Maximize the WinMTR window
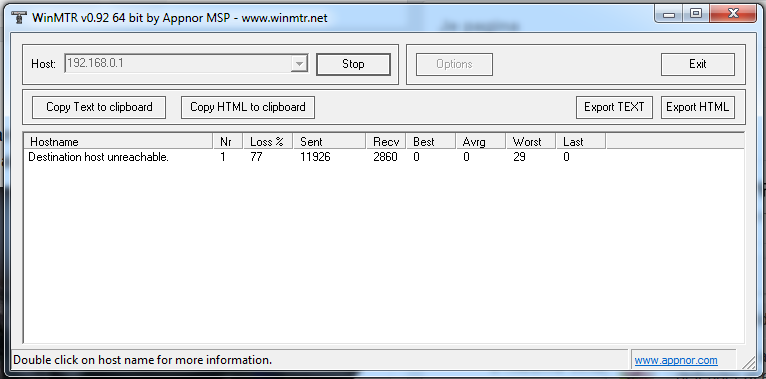 point(696,14)
